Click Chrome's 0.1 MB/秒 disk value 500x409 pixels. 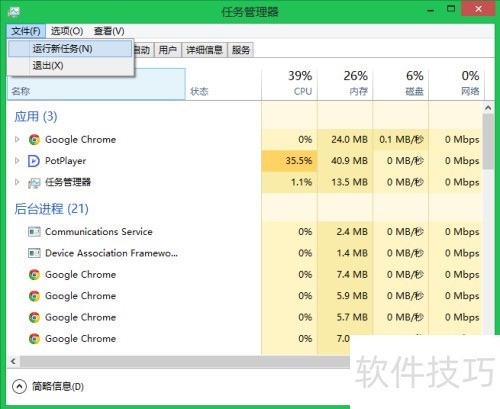click(401, 139)
